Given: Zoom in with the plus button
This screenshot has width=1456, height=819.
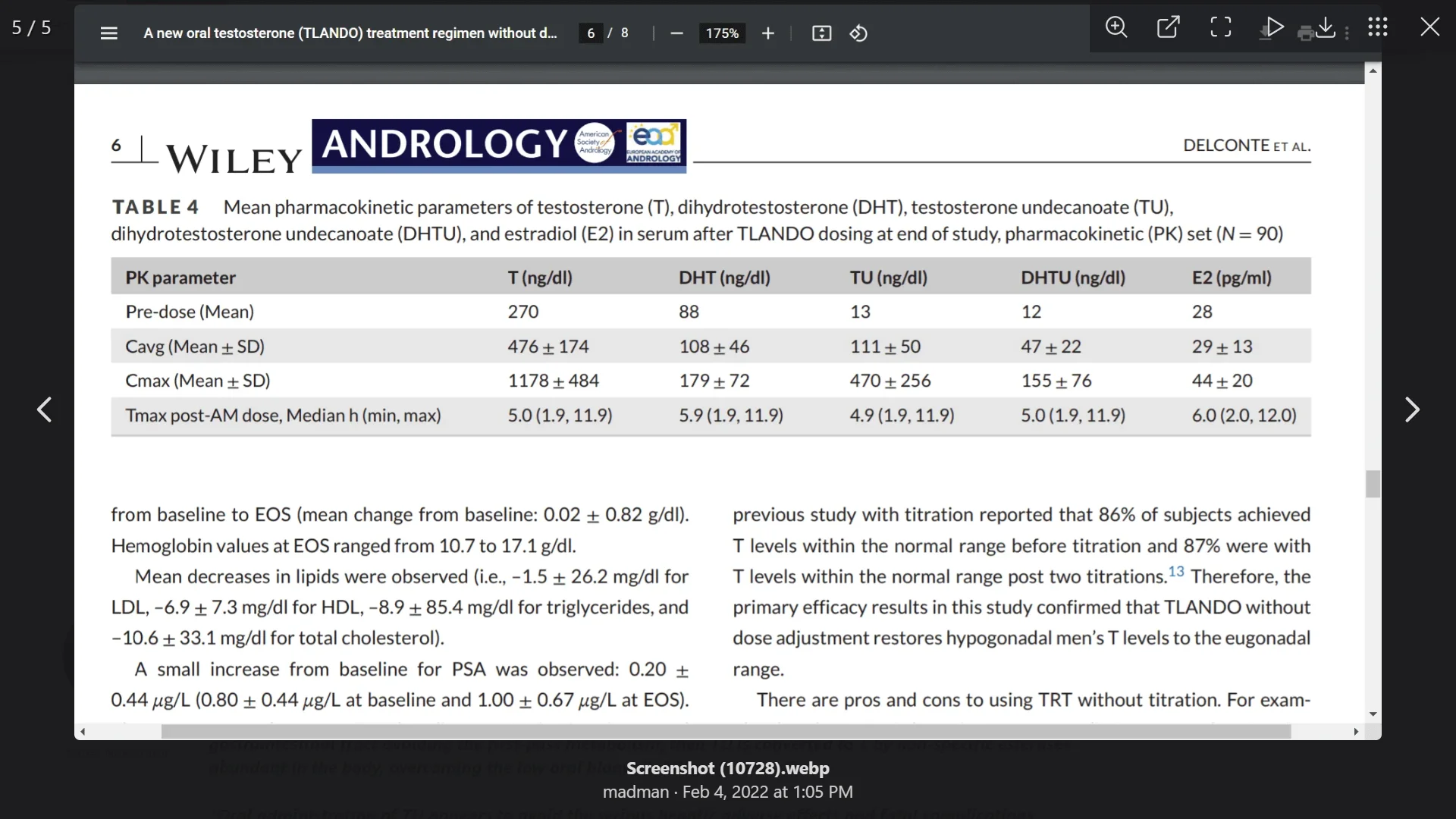Looking at the screenshot, I should point(767,33).
